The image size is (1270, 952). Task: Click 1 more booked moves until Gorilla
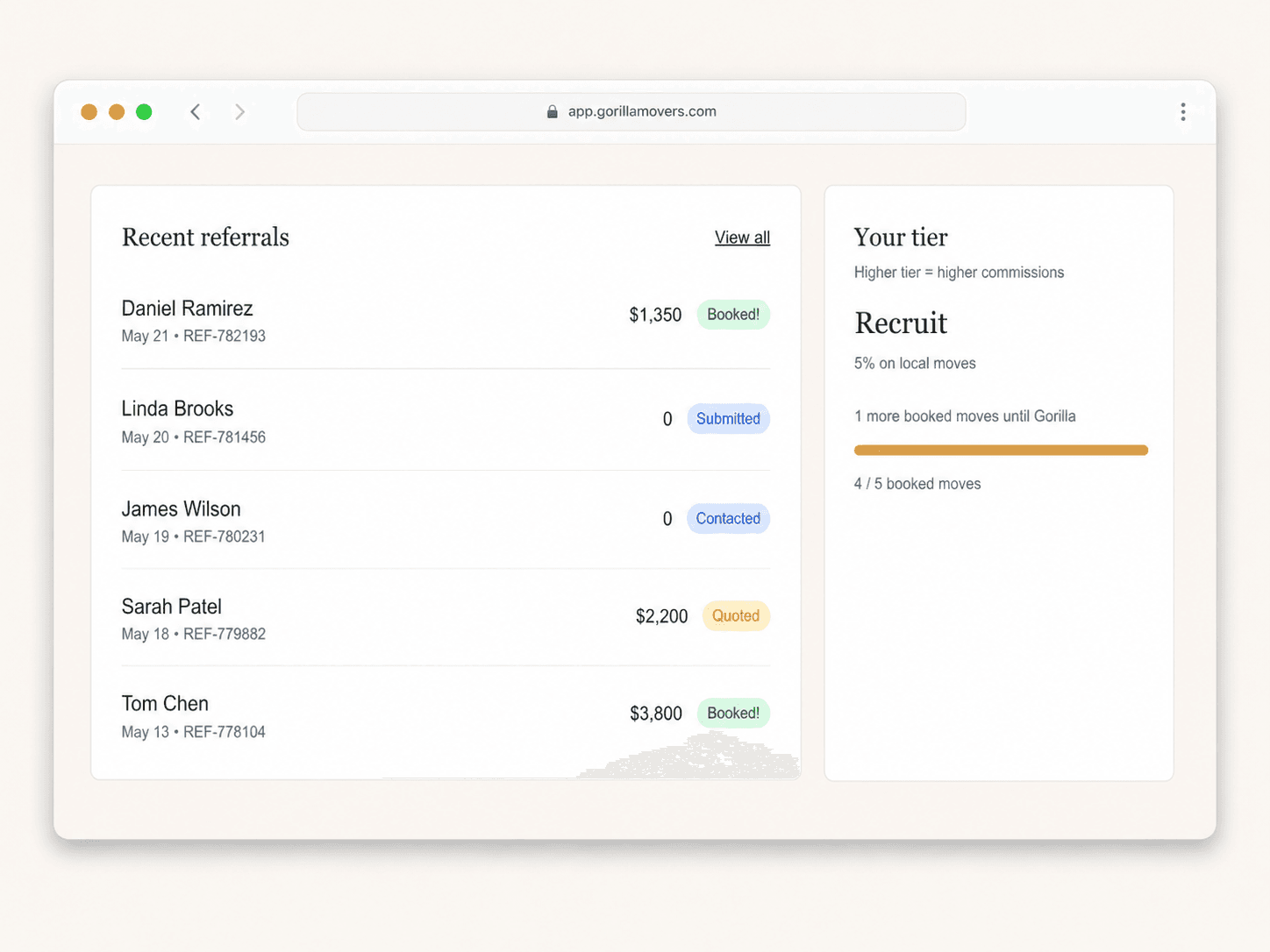click(x=965, y=416)
